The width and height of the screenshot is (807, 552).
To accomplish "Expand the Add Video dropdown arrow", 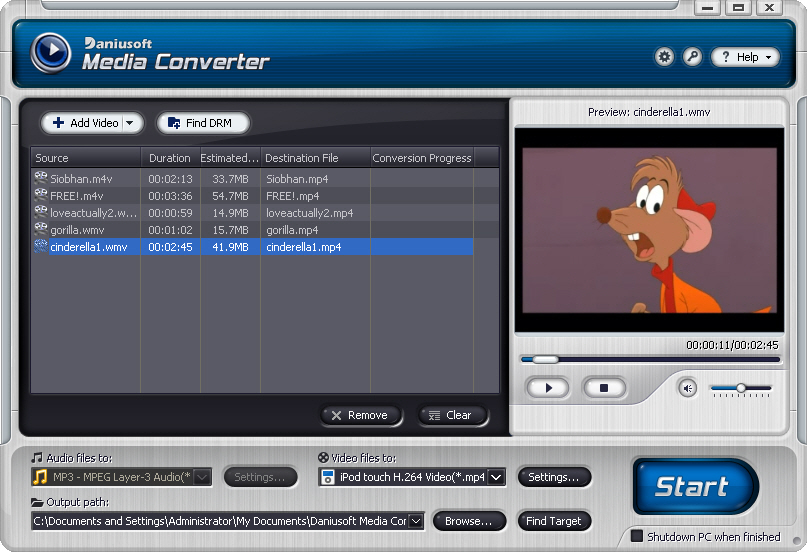I will tap(130, 123).
